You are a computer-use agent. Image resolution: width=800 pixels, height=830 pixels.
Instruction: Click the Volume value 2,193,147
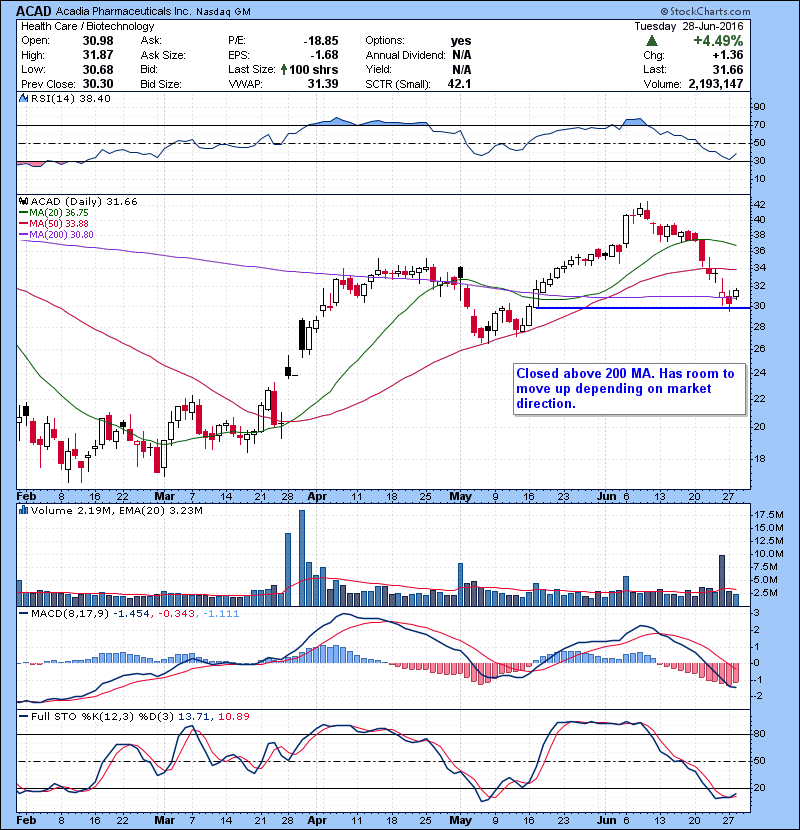[x=716, y=84]
